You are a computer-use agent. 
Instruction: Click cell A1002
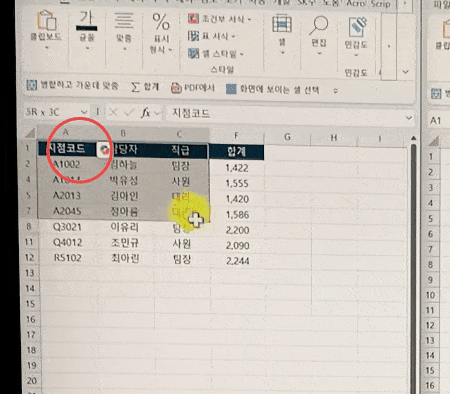coord(67,164)
